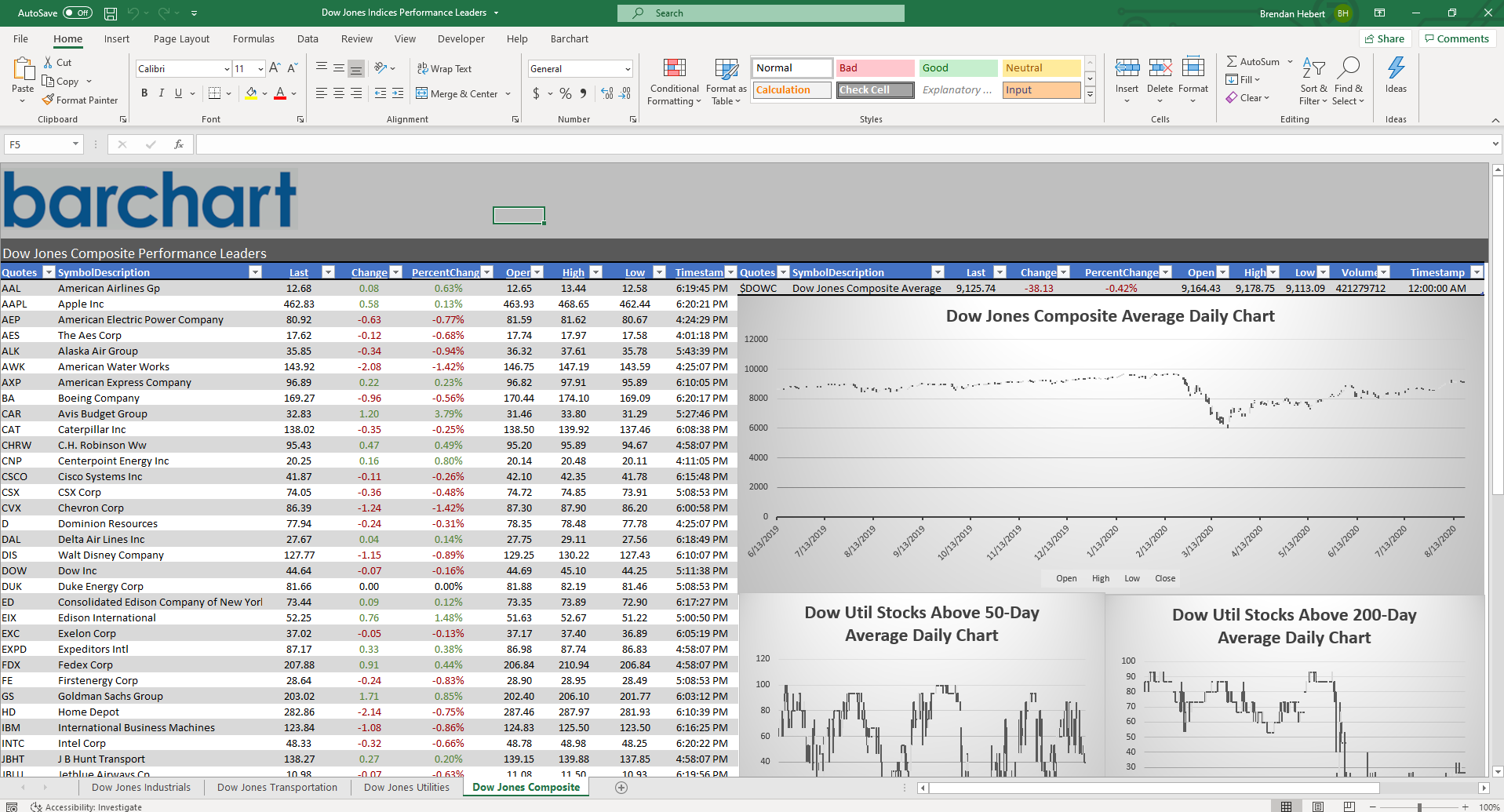1504x812 pixels.
Task: Expand the cell Styles gallery
Action: [x=1090, y=95]
